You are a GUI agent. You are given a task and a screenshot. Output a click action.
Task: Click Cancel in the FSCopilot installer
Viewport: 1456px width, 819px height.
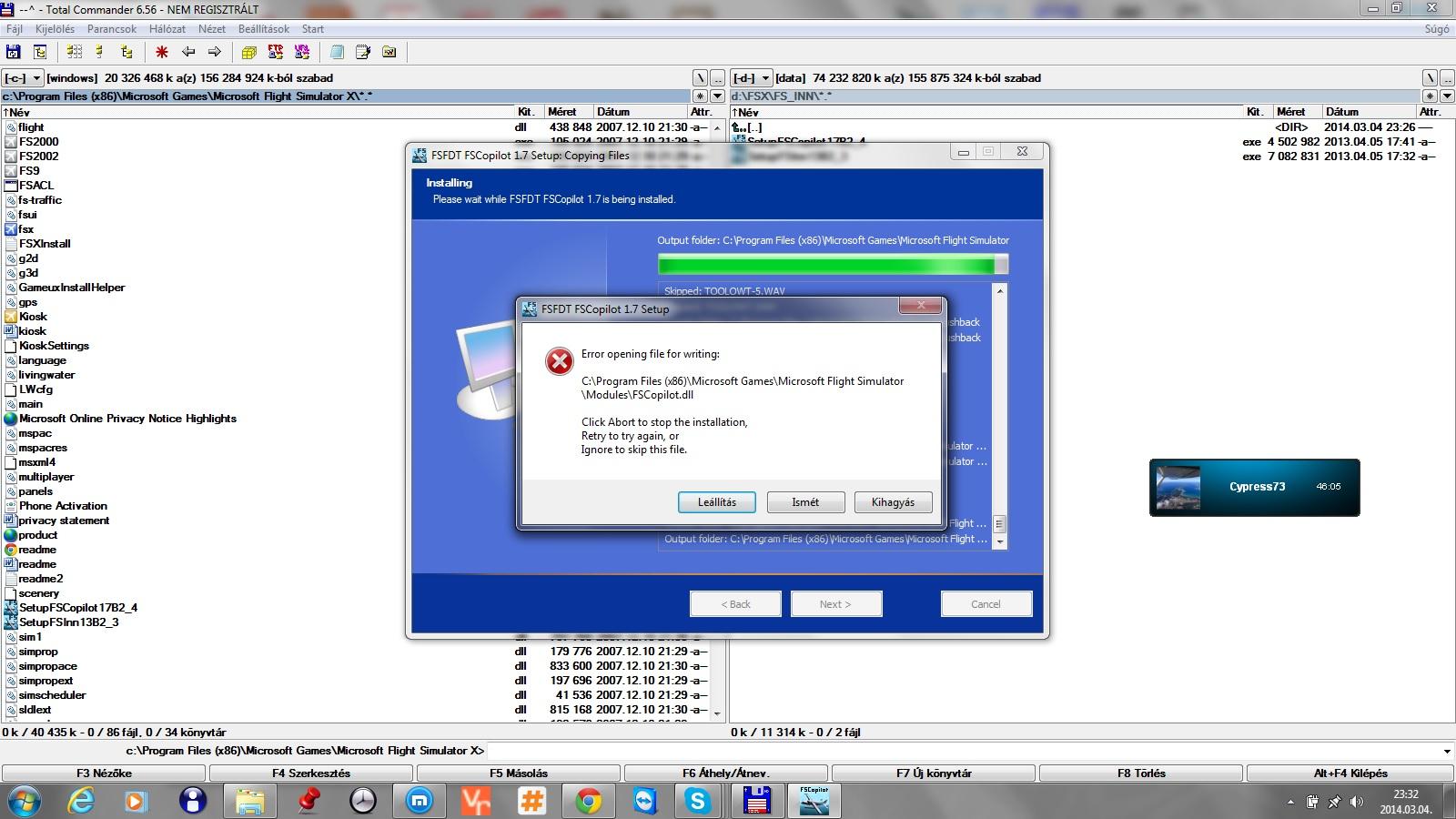[x=986, y=604]
